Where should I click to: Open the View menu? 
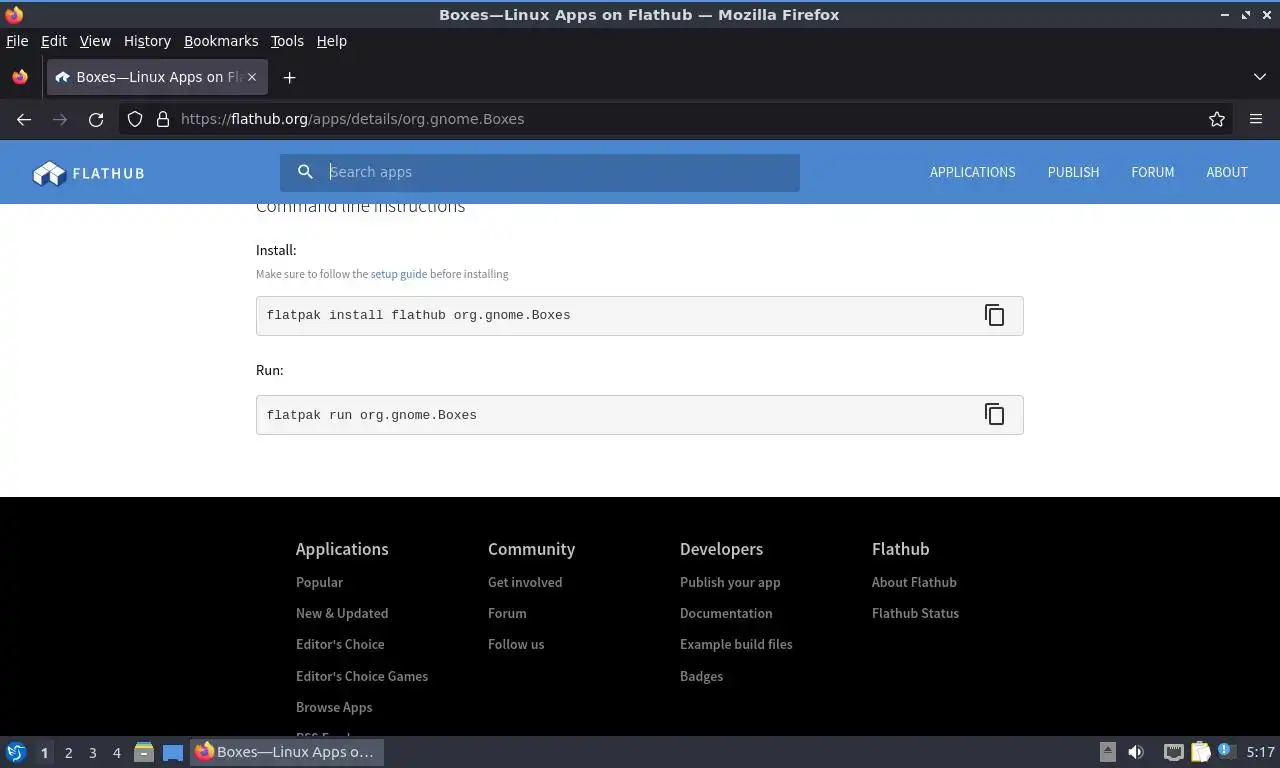95,41
